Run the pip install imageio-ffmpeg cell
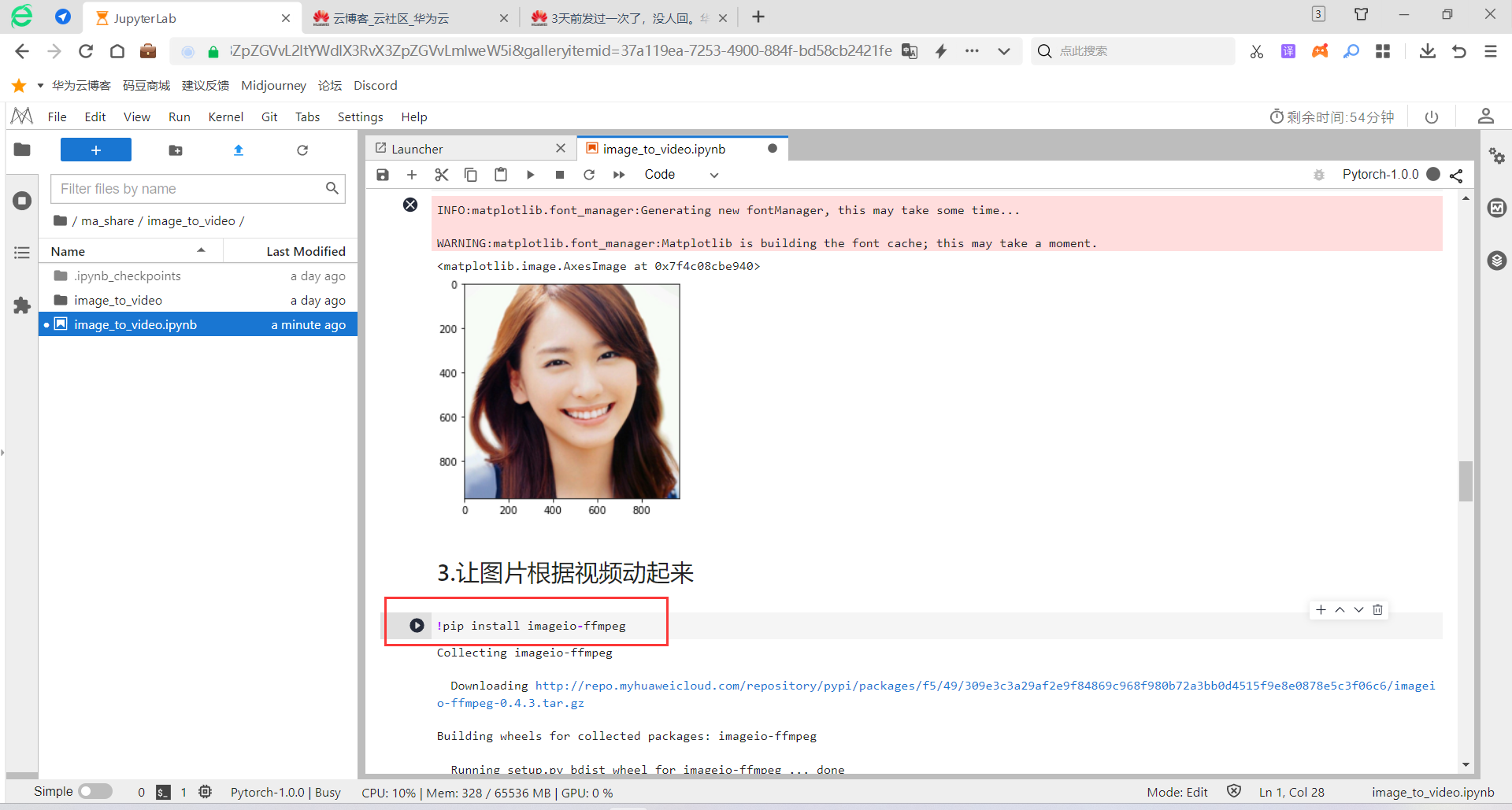The image size is (1512, 810). pos(417,626)
